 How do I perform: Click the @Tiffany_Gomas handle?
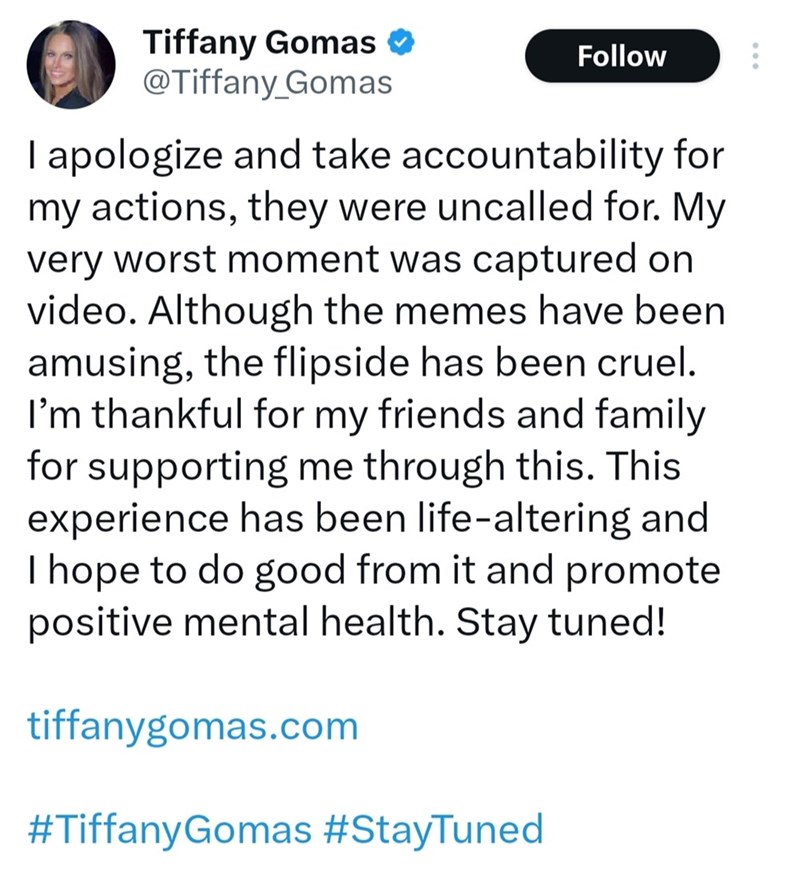pyautogui.click(x=267, y=83)
